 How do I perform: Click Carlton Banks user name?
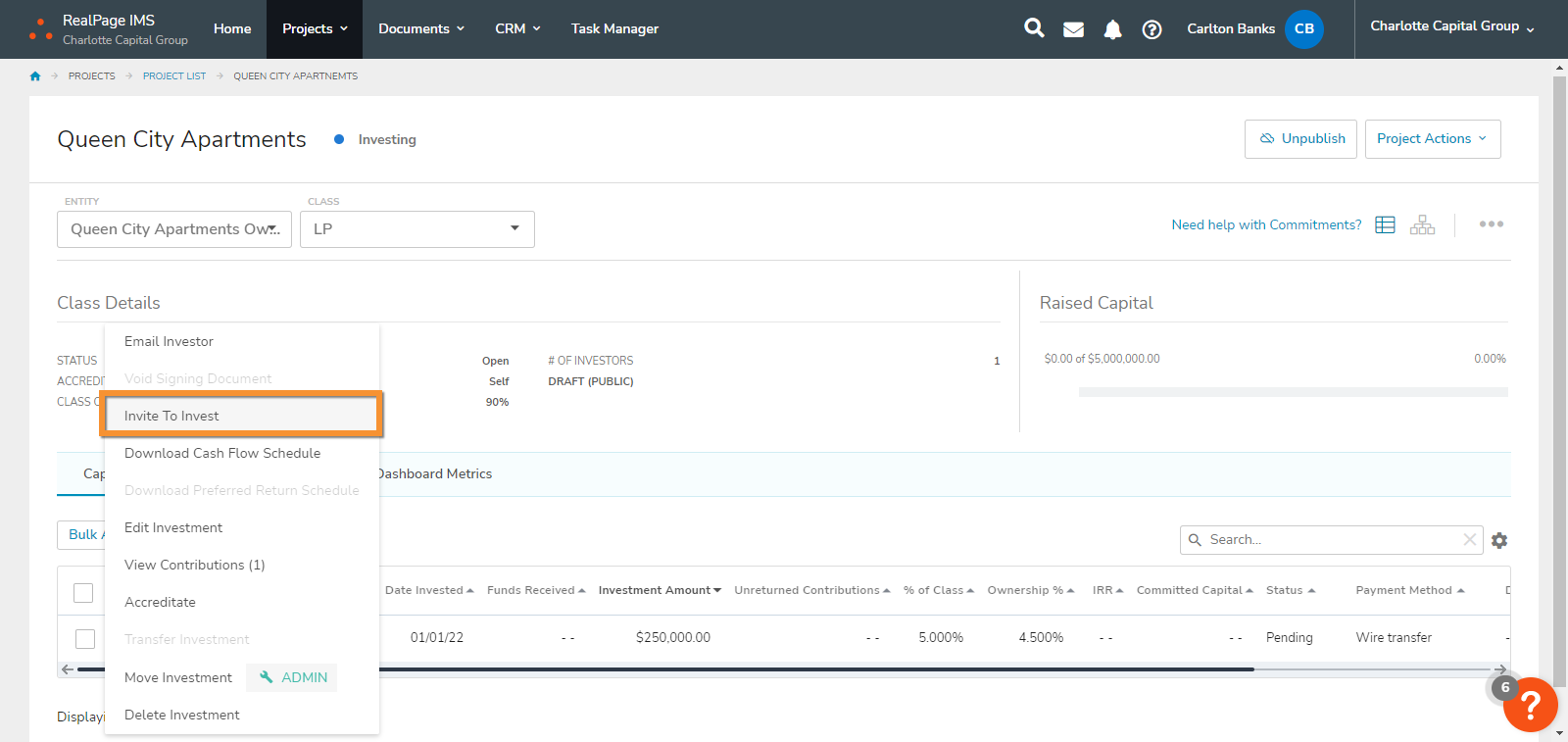pos(1231,28)
